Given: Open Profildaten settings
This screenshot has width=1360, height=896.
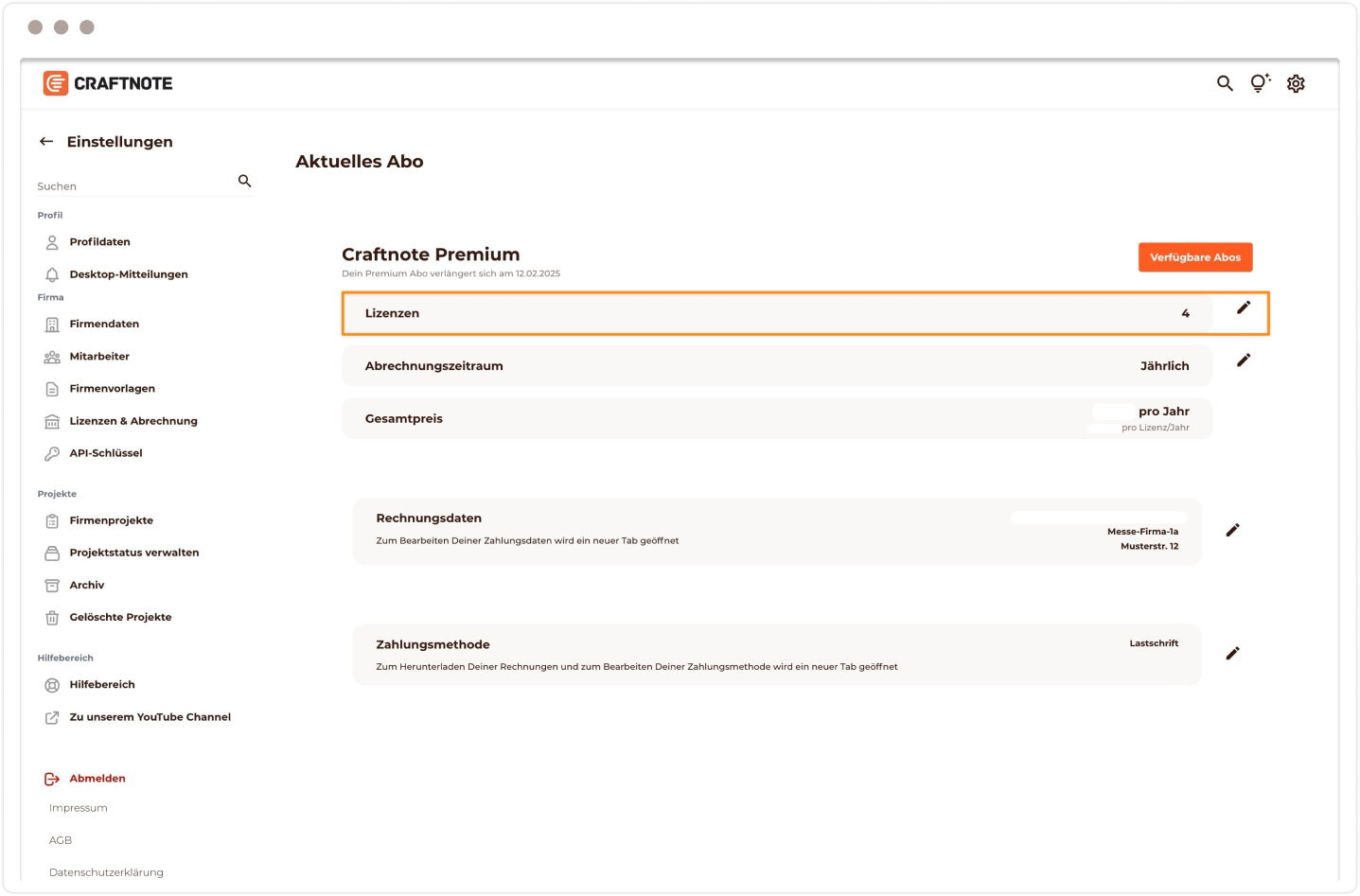Looking at the screenshot, I should pyautogui.click(x=99, y=242).
